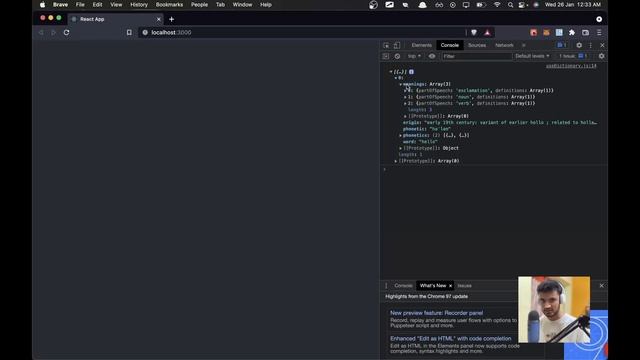Click the localhost:3000 address bar

[x=302, y=33]
